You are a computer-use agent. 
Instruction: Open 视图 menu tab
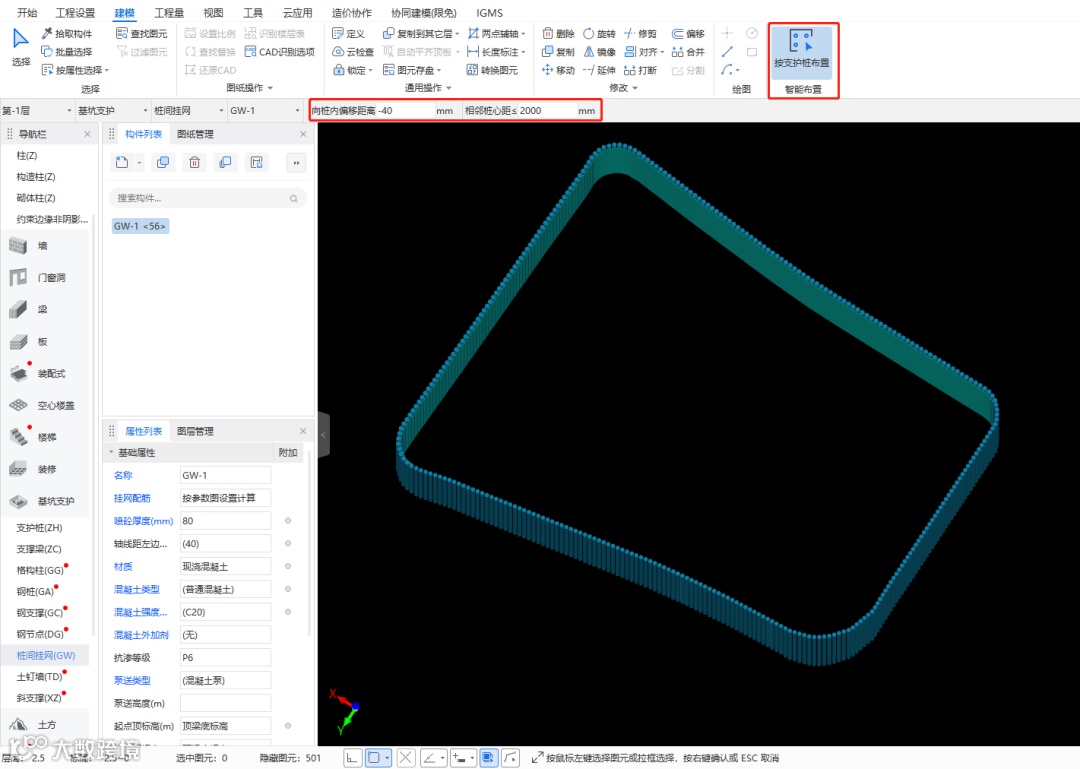tap(214, 12)
